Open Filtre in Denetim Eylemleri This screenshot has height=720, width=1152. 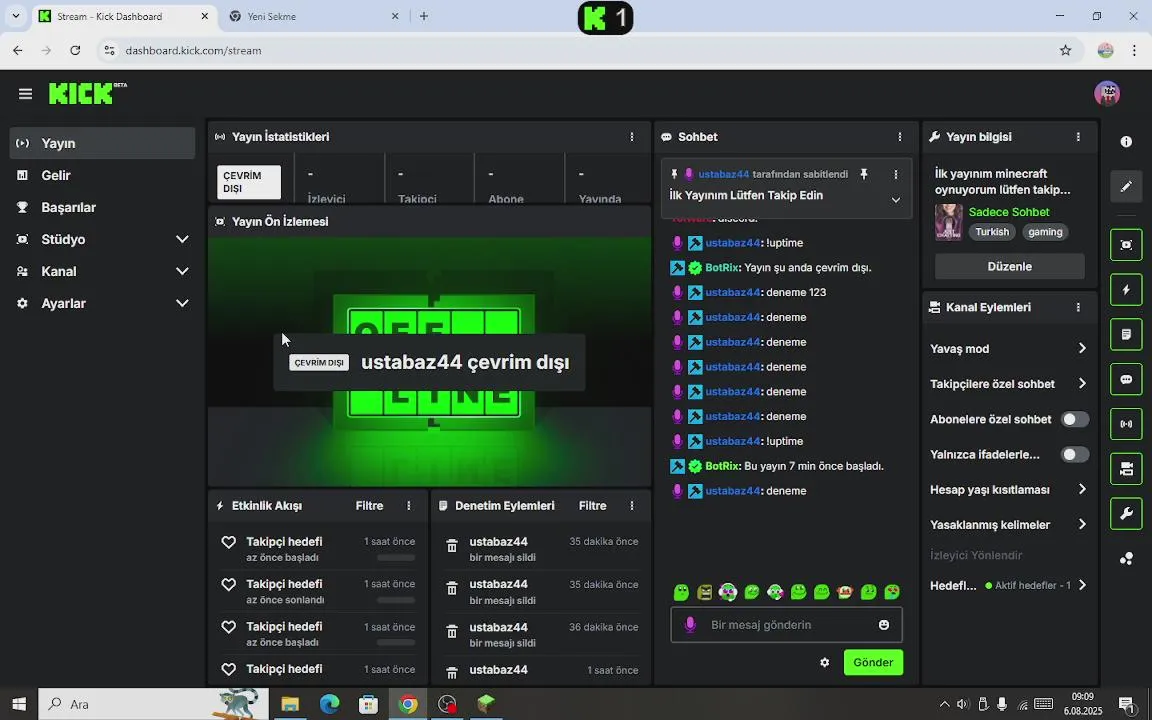[x=592, y=505]
